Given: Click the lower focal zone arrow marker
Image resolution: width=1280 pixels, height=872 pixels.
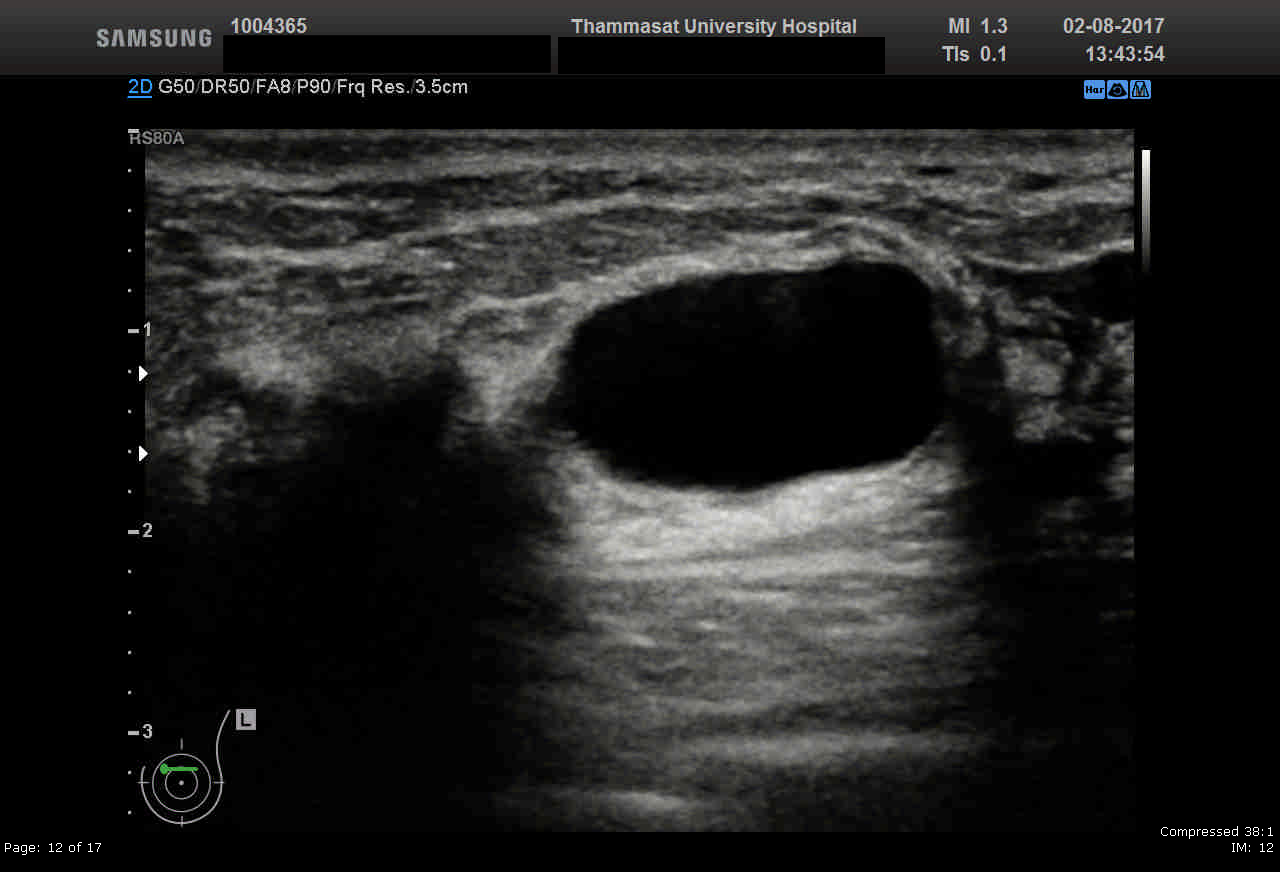Looking at the screenshot, I should point(143,453).
